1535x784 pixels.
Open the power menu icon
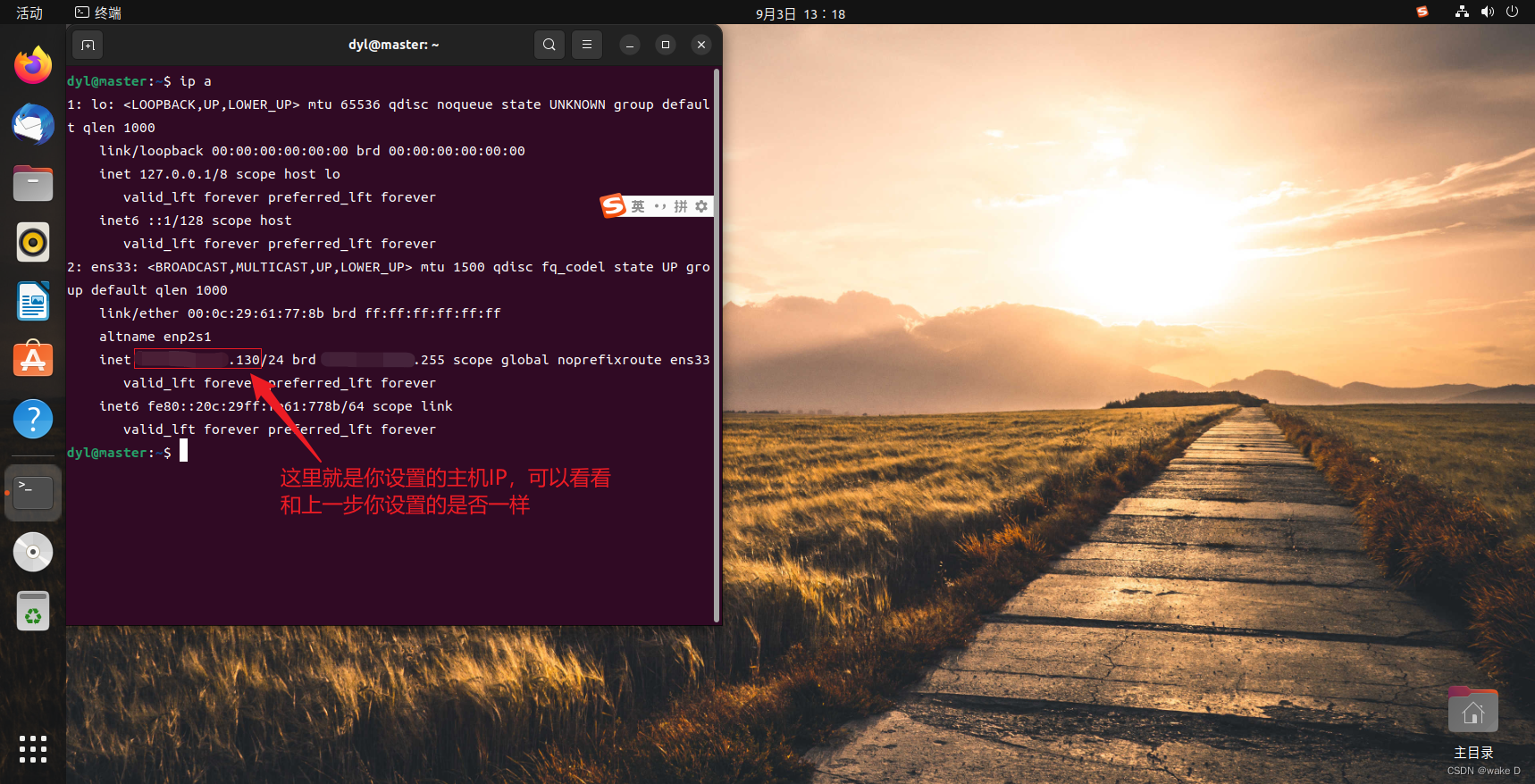(x=1512, y=12)
